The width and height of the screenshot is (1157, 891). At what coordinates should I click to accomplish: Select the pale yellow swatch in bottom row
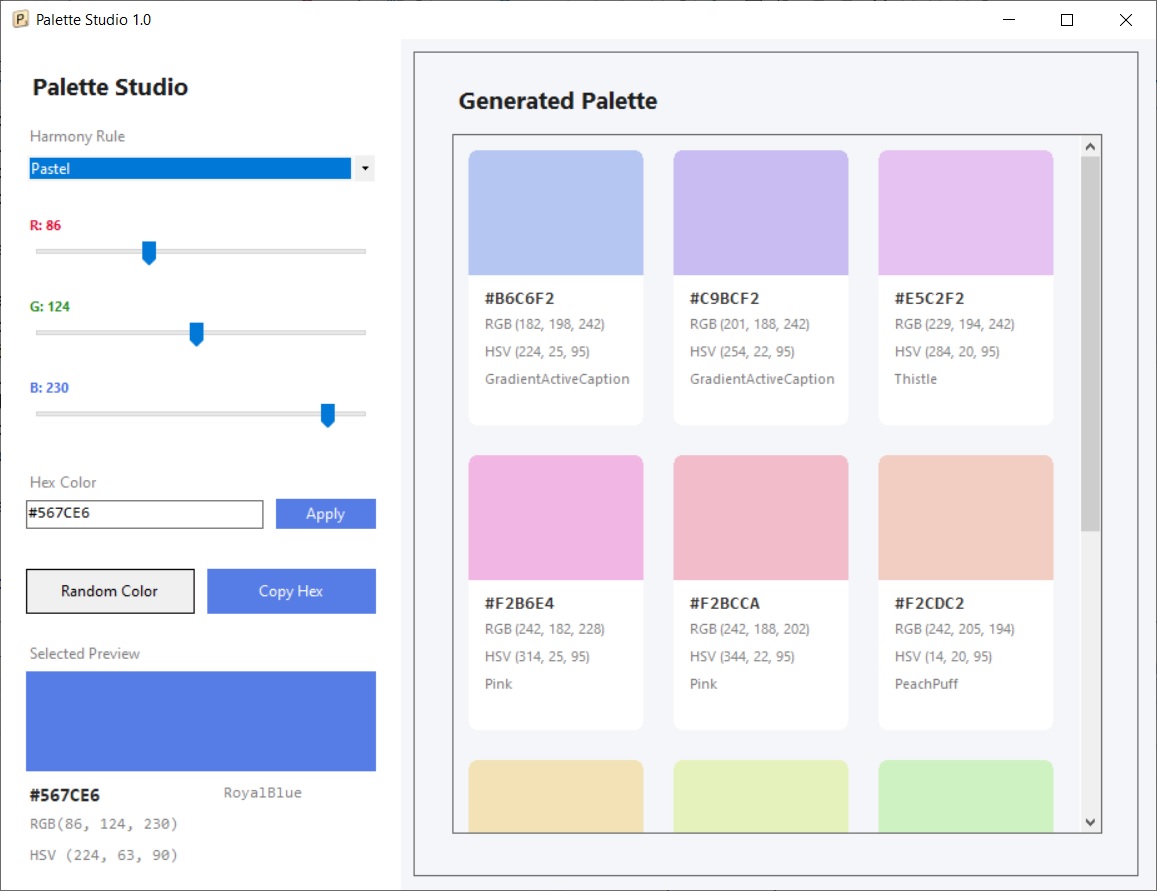point(556,796)
